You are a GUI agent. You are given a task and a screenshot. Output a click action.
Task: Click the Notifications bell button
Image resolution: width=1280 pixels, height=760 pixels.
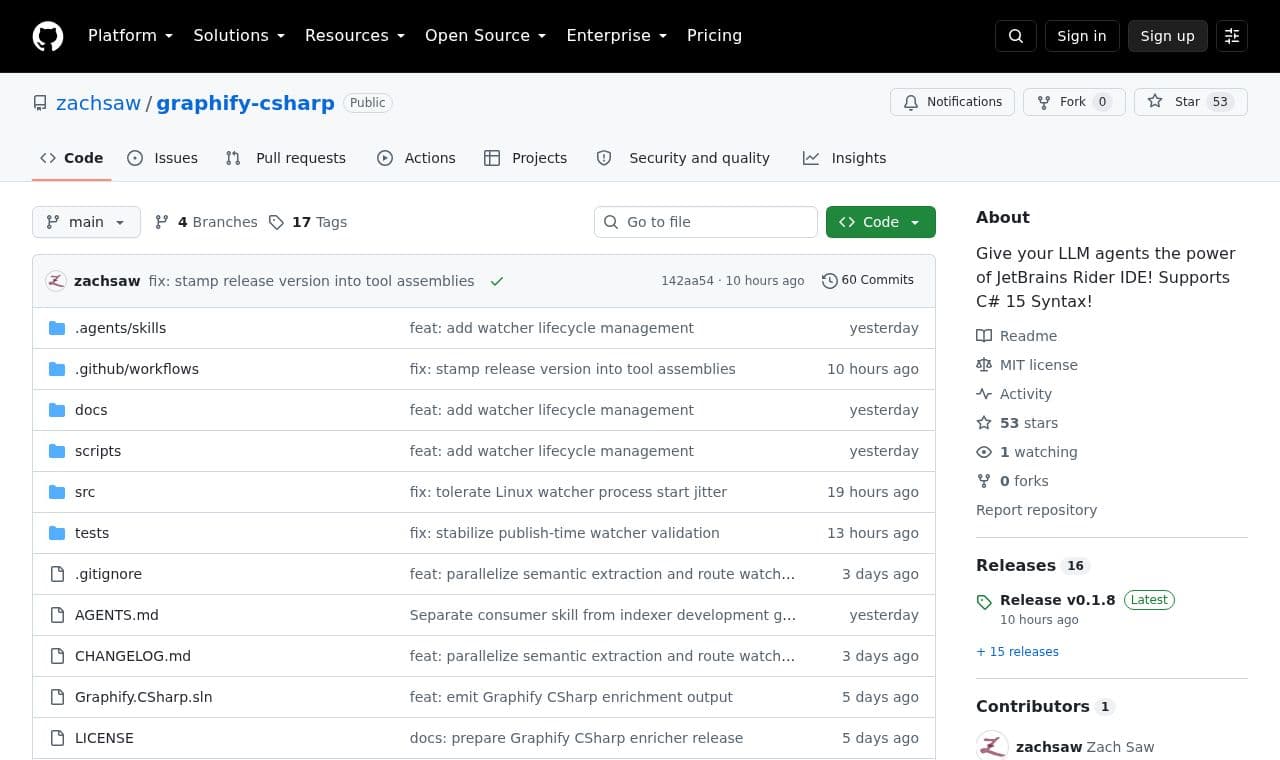[x=953, y=102]
